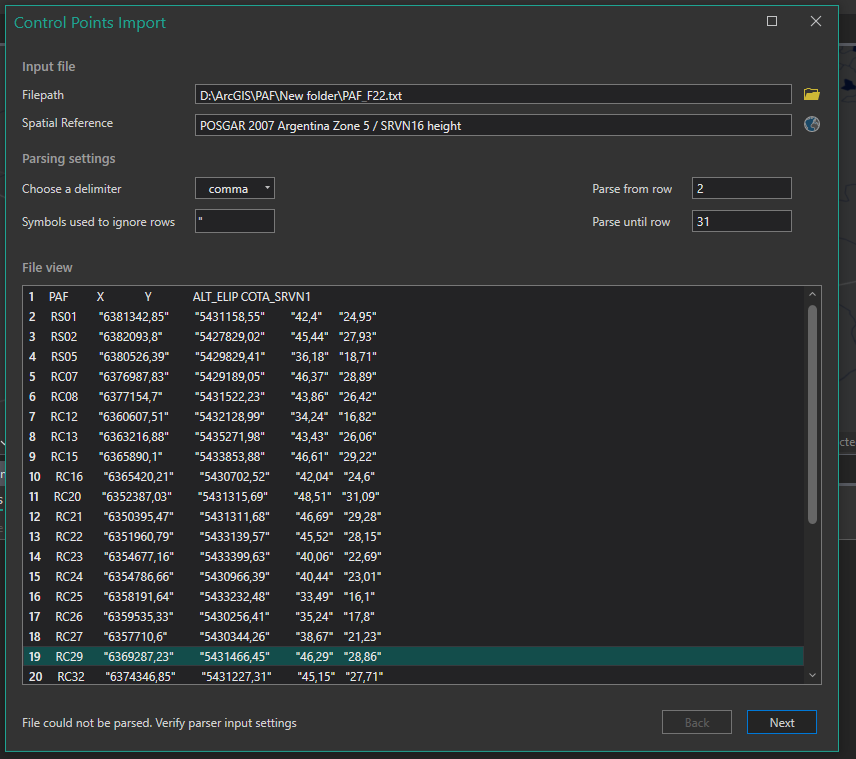
Task: Edit the Parse from row value
Action: click(741, 188)
